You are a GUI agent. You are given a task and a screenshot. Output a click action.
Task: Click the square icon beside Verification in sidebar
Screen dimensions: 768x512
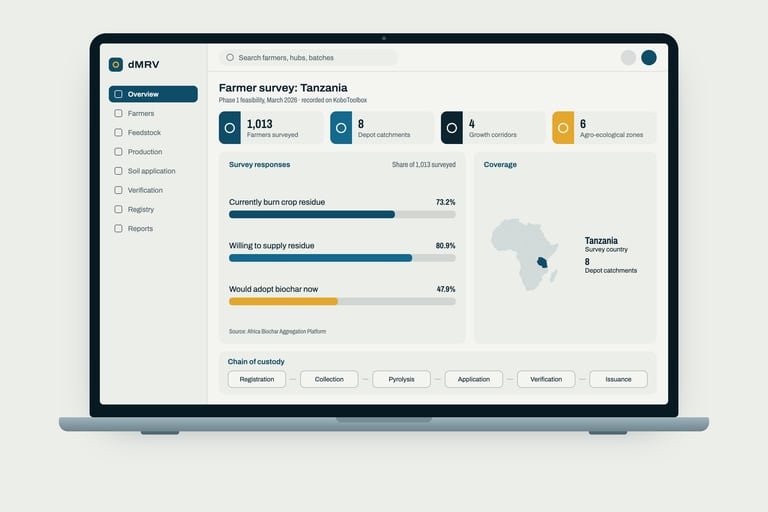(x=118, y=190)
